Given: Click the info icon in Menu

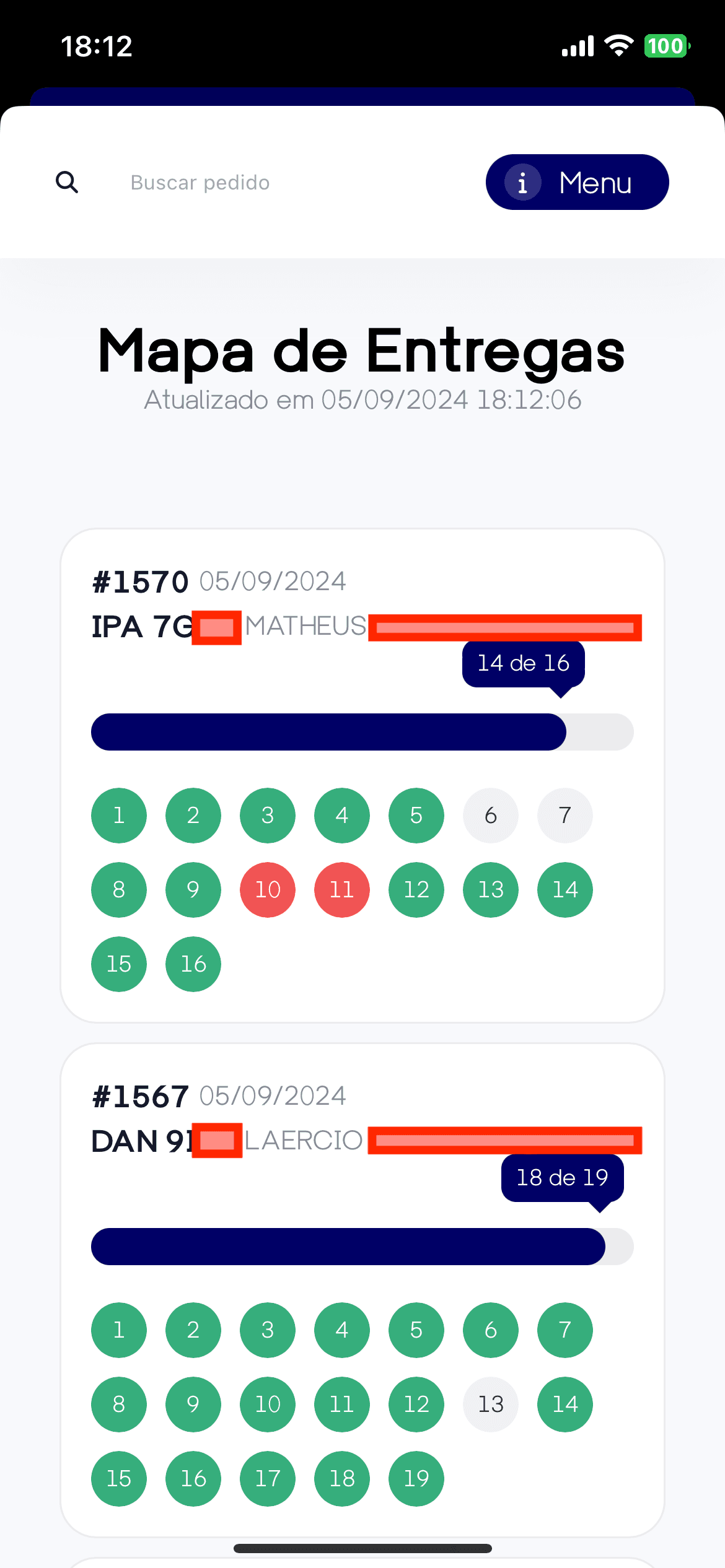Looking at the screenshot, I should [x=522, y=182].
